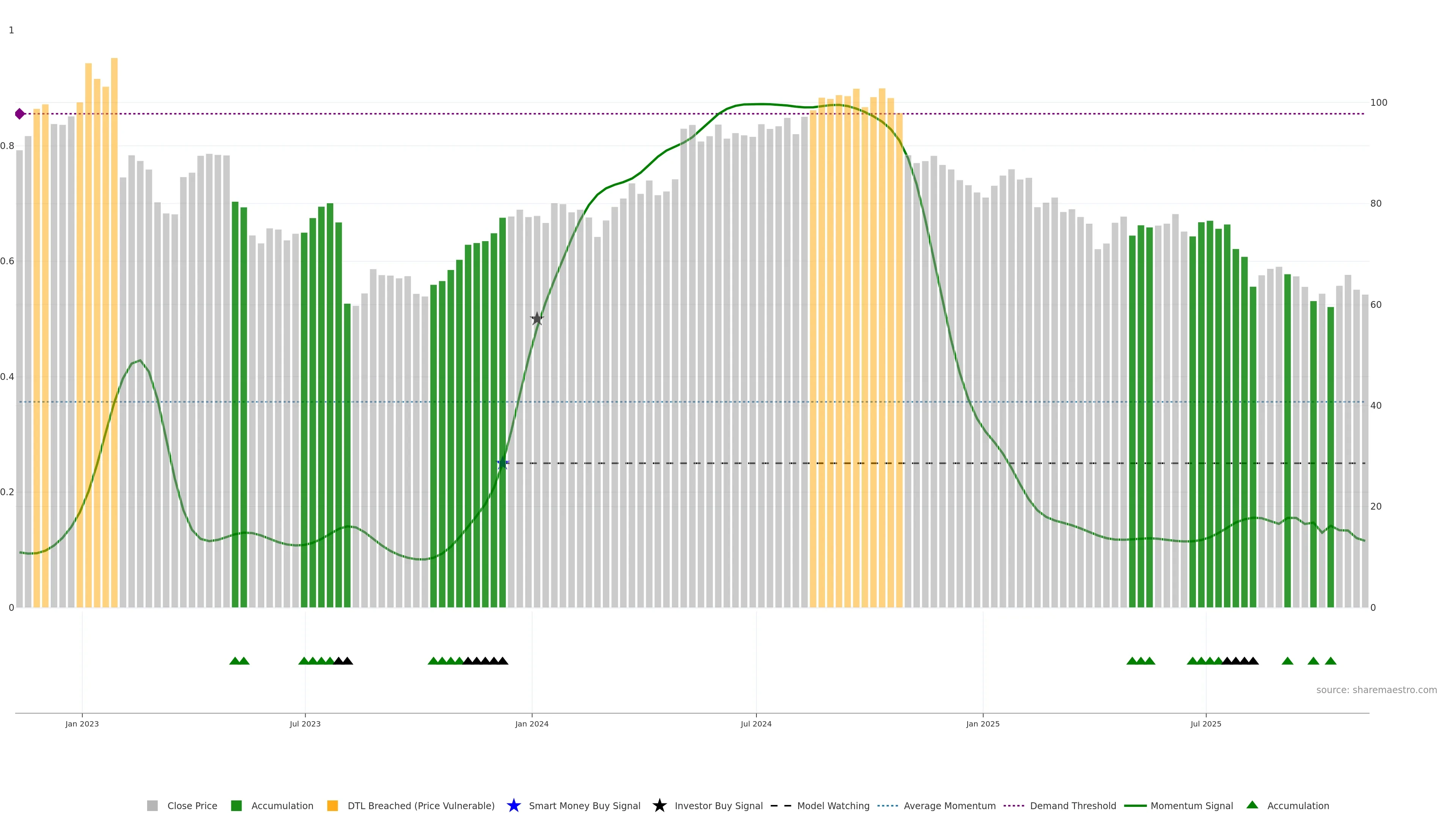Toggle the Close Price legend entry
The height and width of the screenshot is (819, 1456).
click(x=191, y=805)
